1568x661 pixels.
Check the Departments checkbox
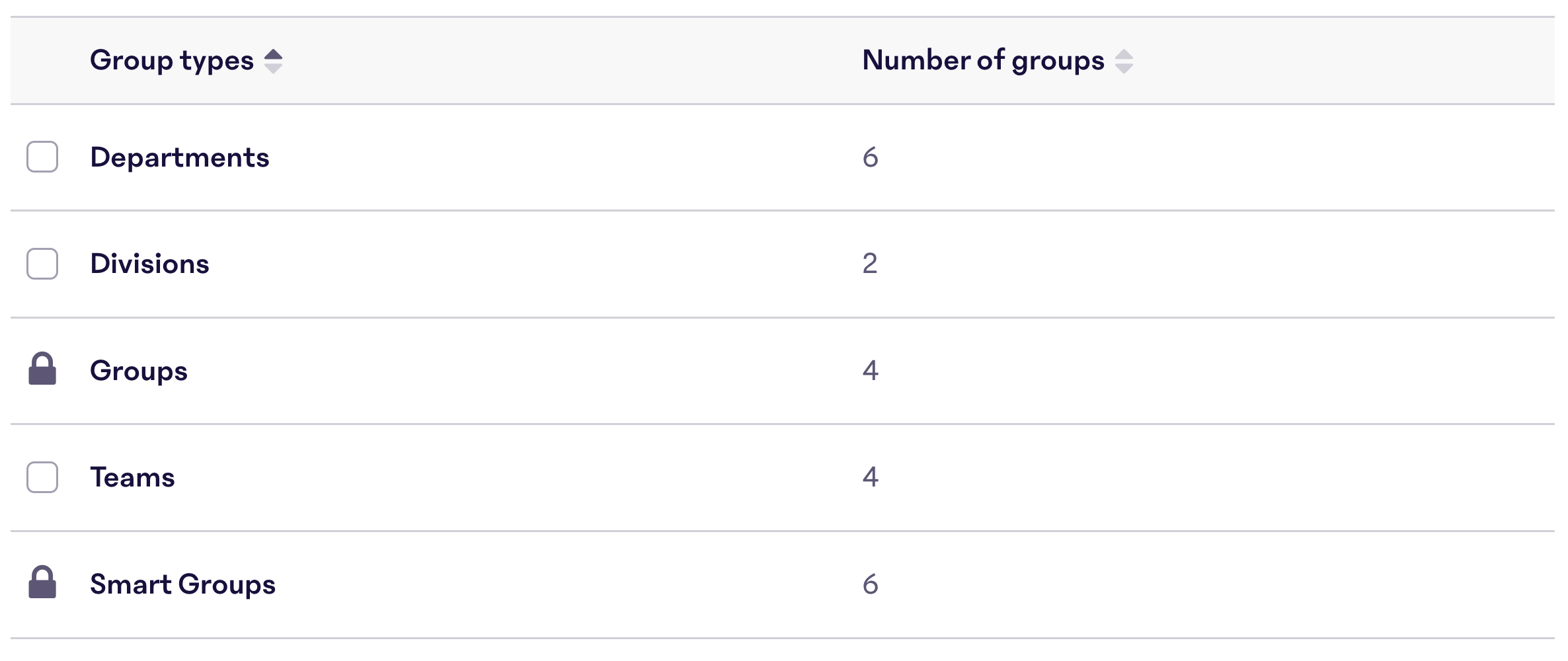[42, 157]
